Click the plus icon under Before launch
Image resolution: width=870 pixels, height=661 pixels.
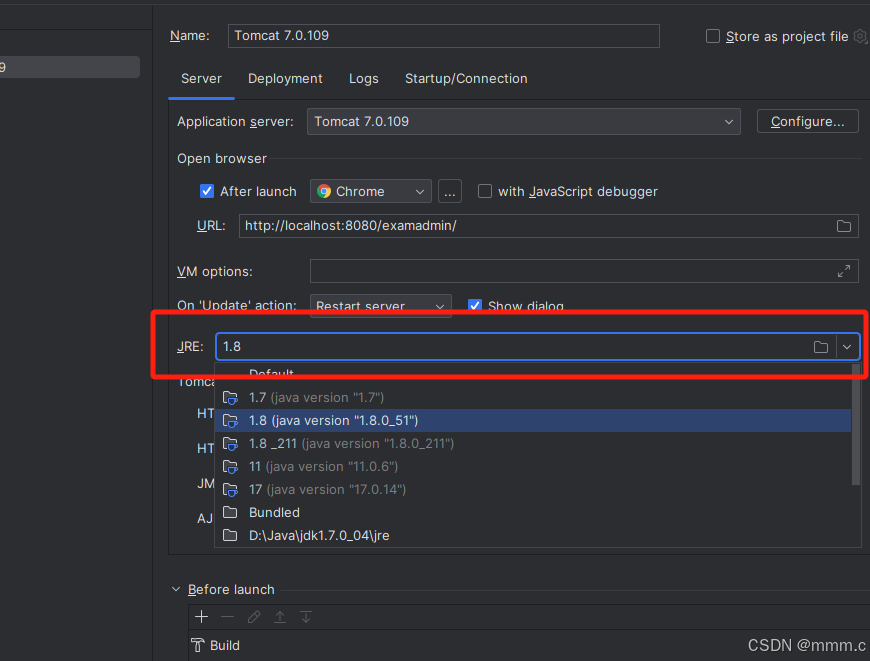(201, 617)
